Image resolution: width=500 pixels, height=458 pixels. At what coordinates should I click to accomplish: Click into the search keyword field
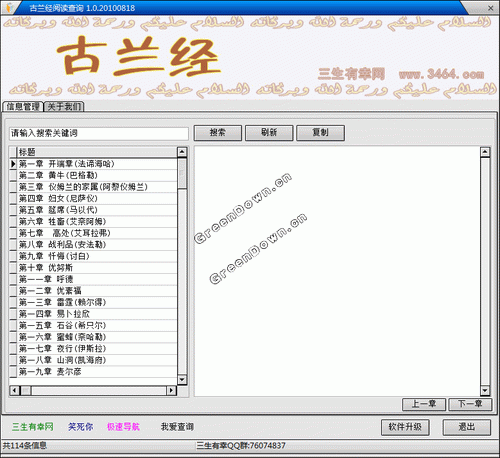coord(99,133)
